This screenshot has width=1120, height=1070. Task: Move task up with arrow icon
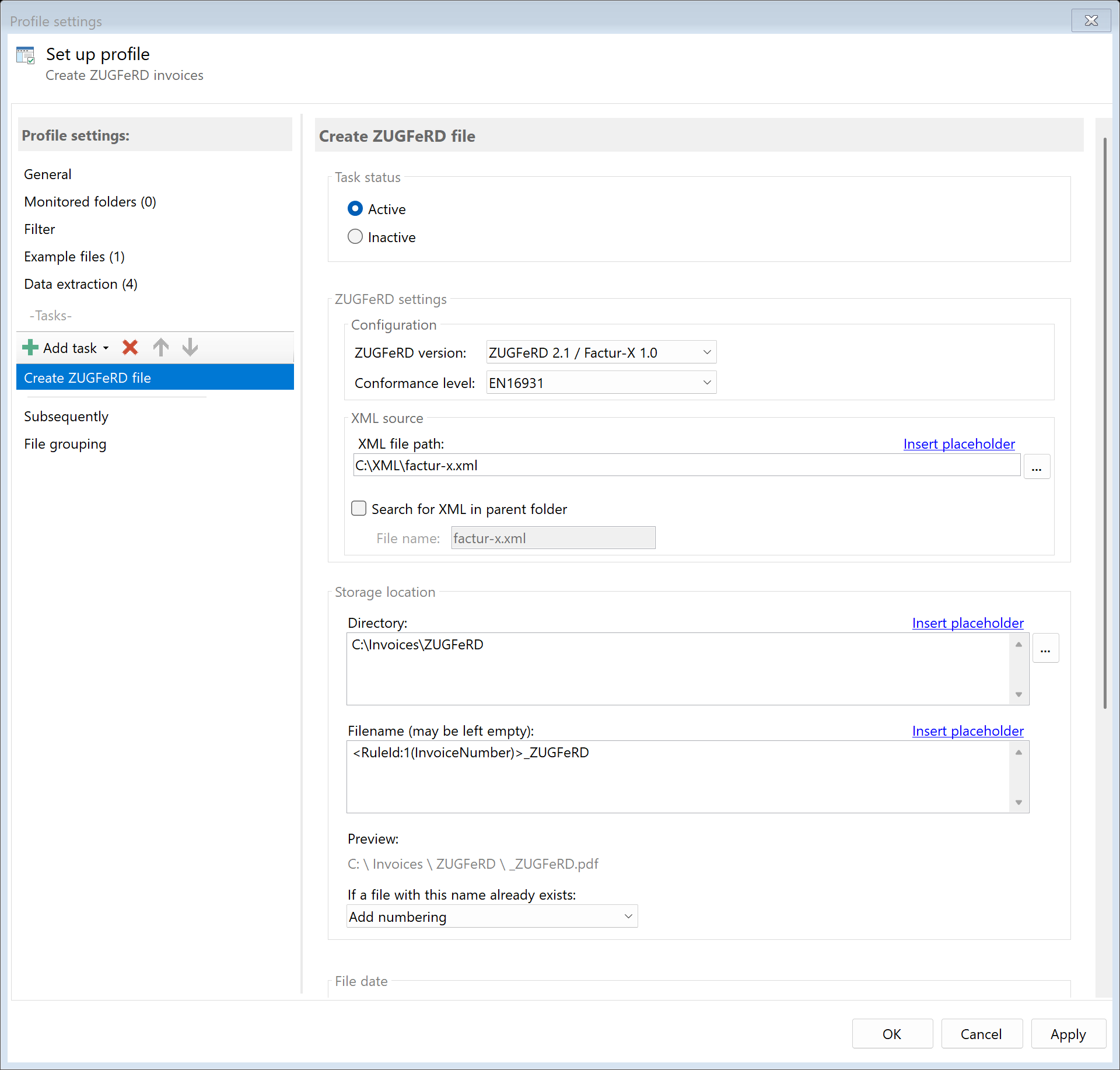161,348
